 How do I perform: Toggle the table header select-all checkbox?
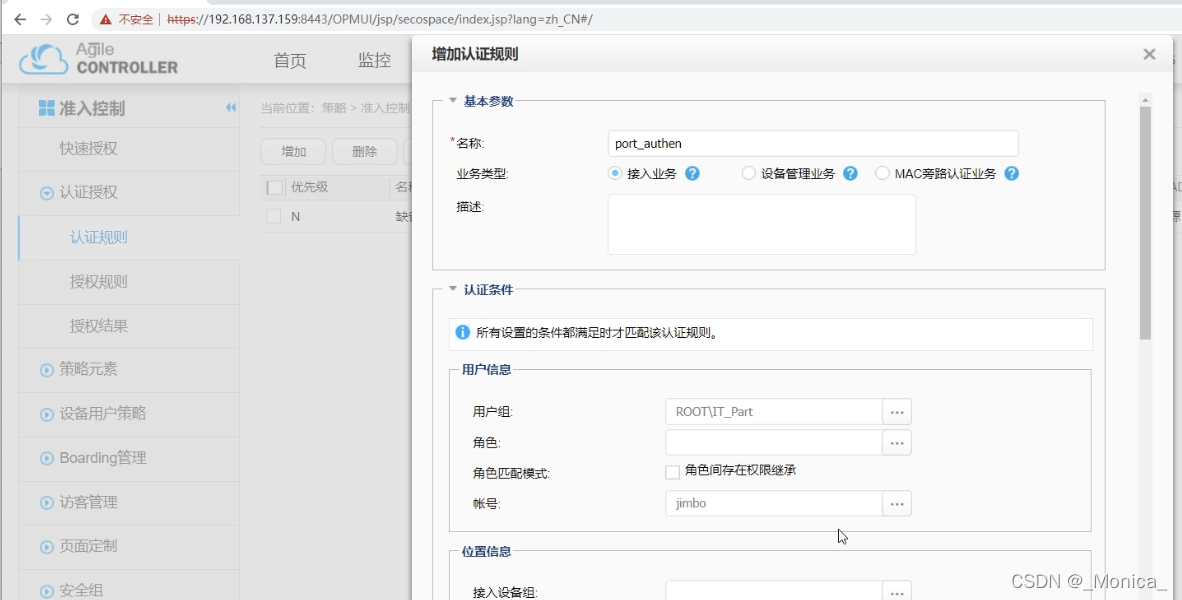tap(274, 188)
